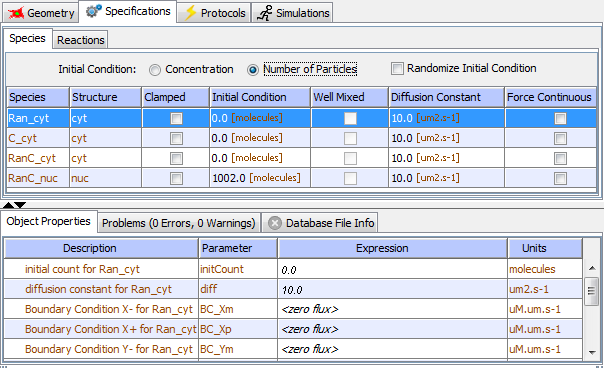Click the Species column header
The width and height of the screenshot is (604, 368).
[38, 97]
